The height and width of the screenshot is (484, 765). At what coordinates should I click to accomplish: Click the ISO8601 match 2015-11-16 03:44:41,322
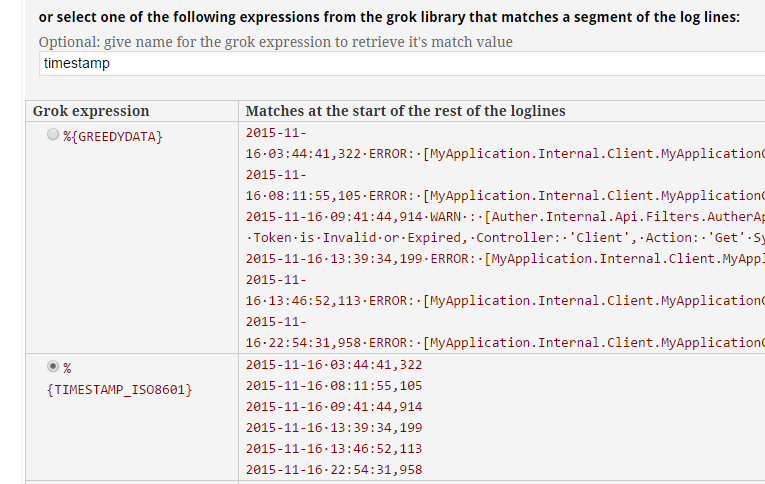tap(334, 365)
